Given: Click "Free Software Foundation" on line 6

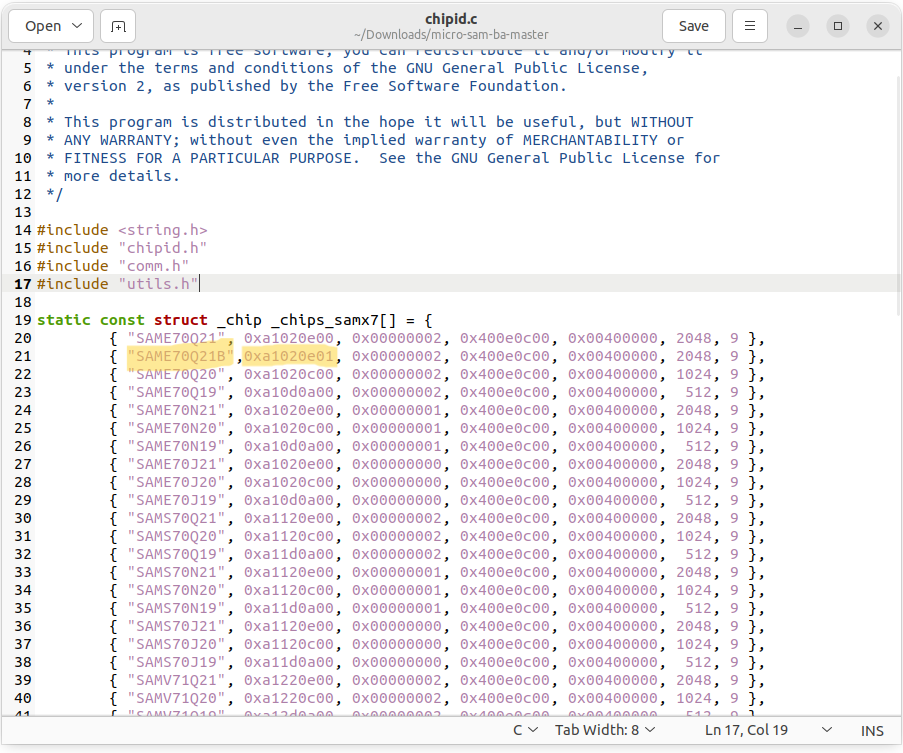Looking at the screenshot, I should (x=451, y=86).
